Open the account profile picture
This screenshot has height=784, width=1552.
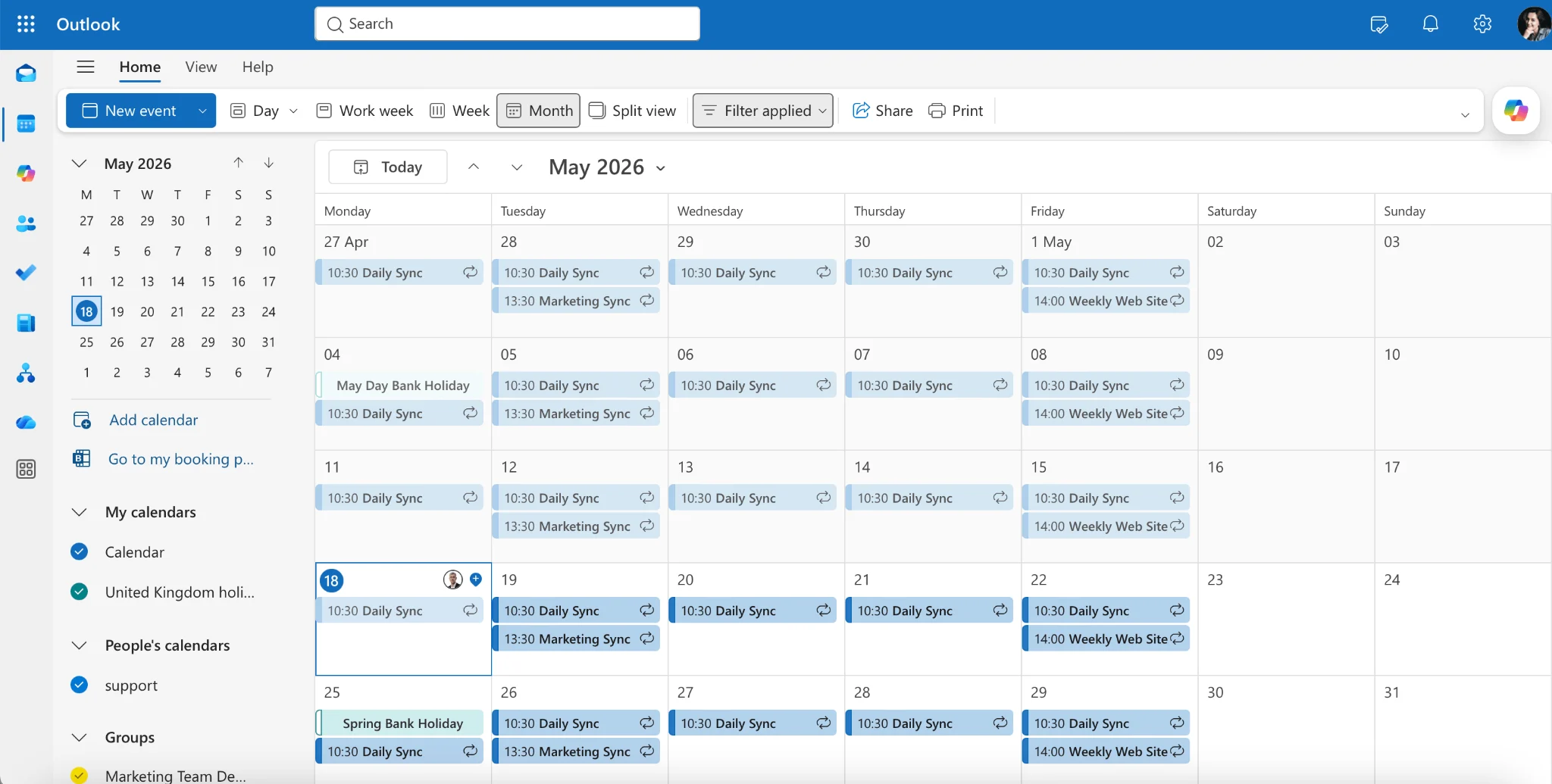tap(1534, 24)
